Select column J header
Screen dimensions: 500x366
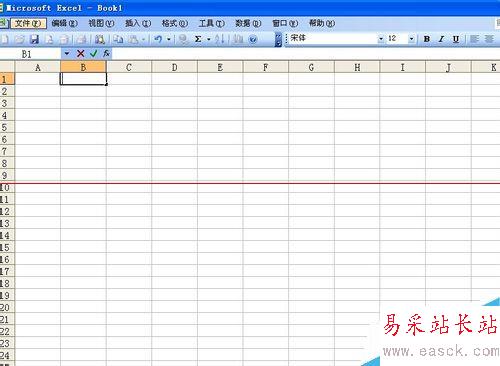[x=448, y=67]
